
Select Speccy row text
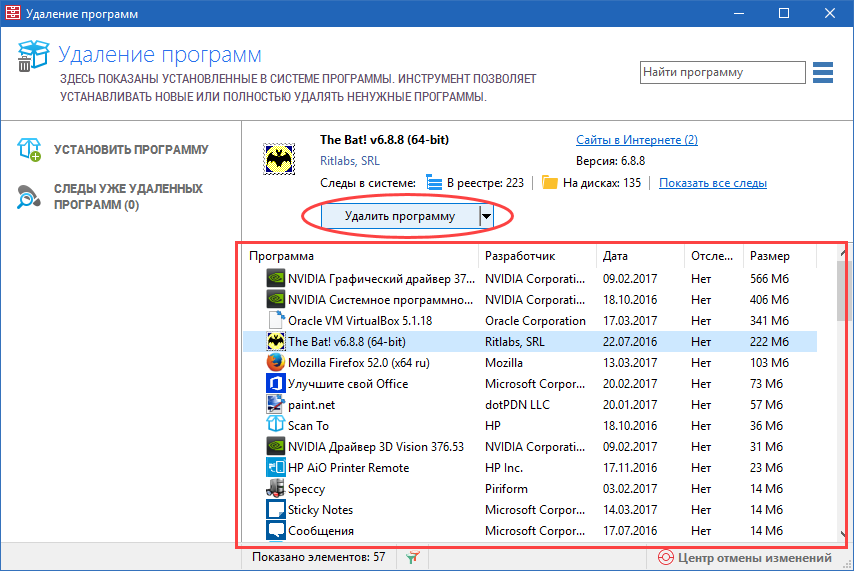306,489
